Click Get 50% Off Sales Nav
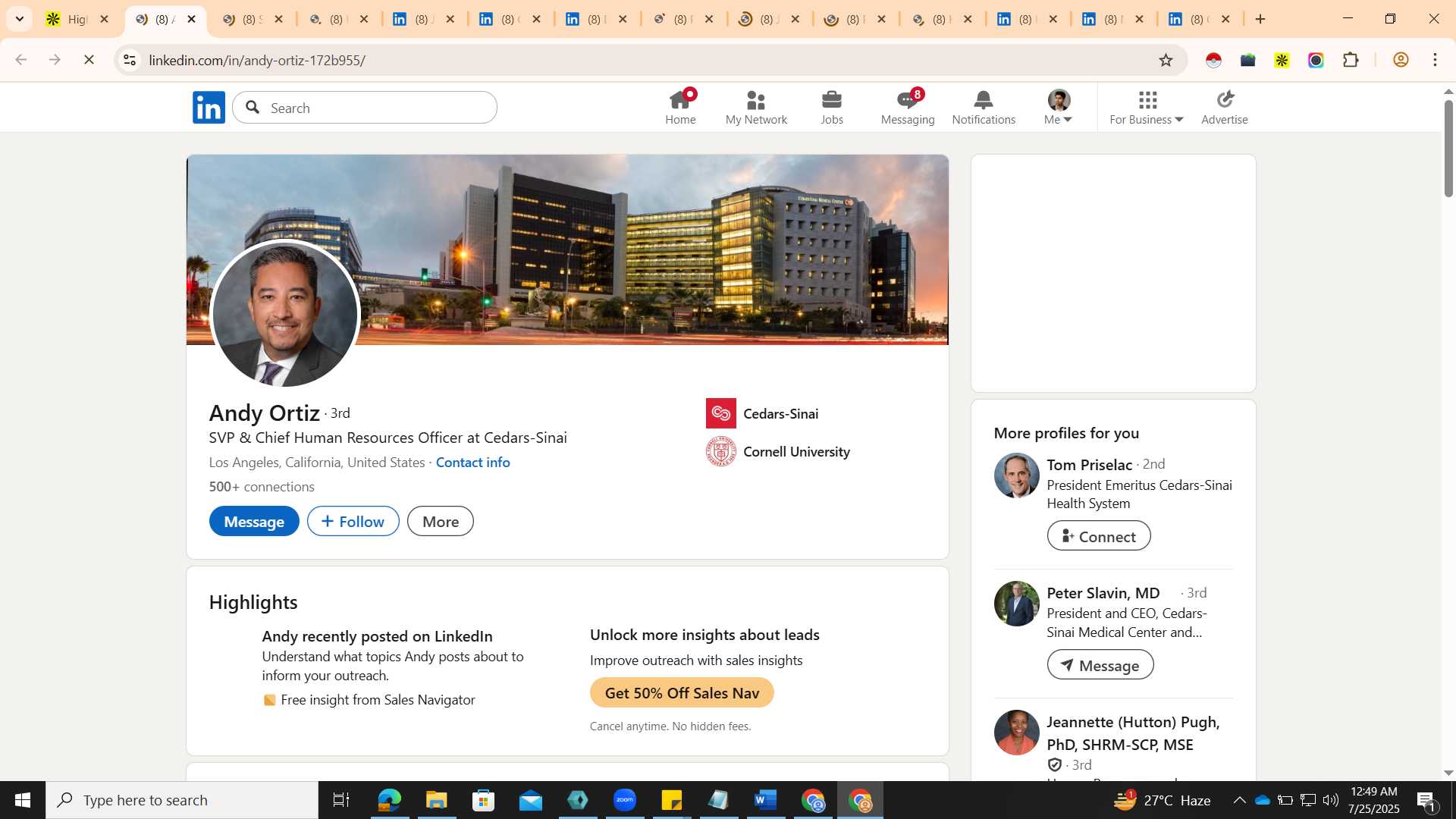 click(x=682, y=692)
